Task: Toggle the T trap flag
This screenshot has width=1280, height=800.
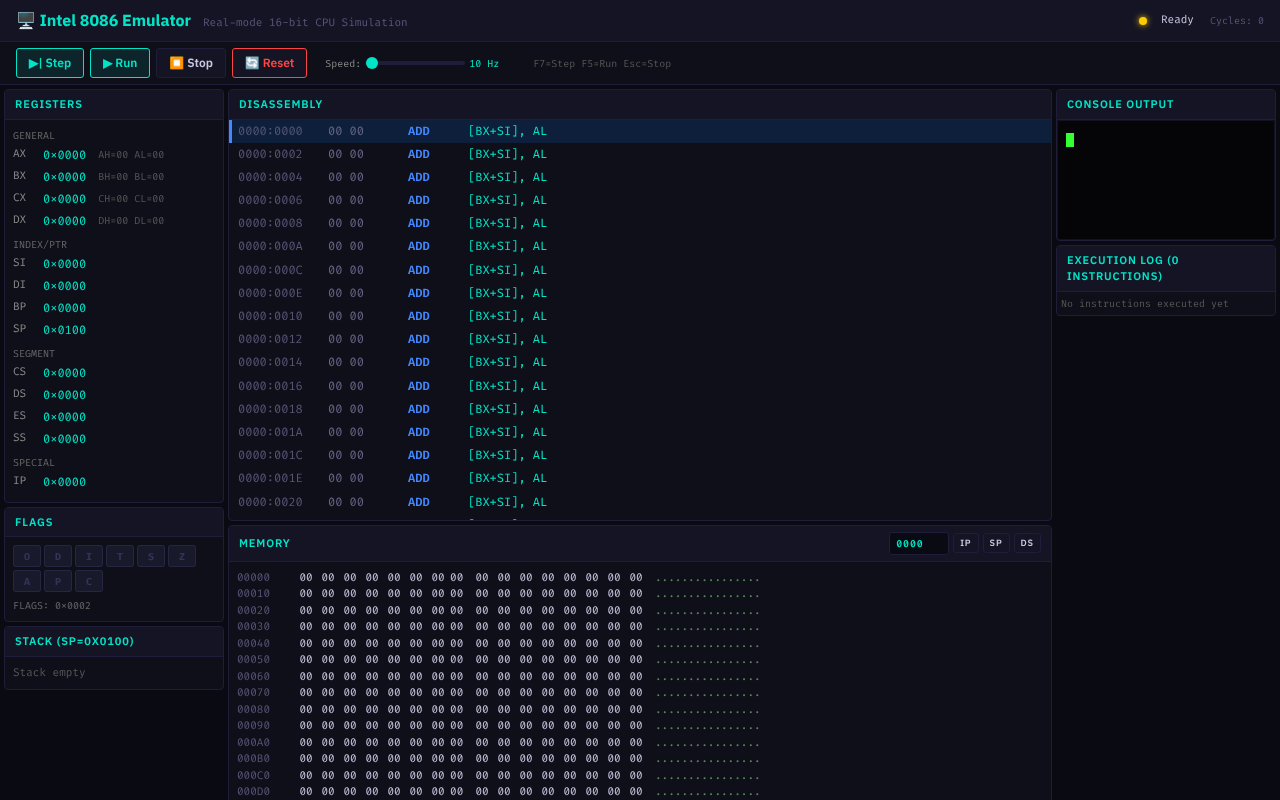Action: click(x=120, y=556)
